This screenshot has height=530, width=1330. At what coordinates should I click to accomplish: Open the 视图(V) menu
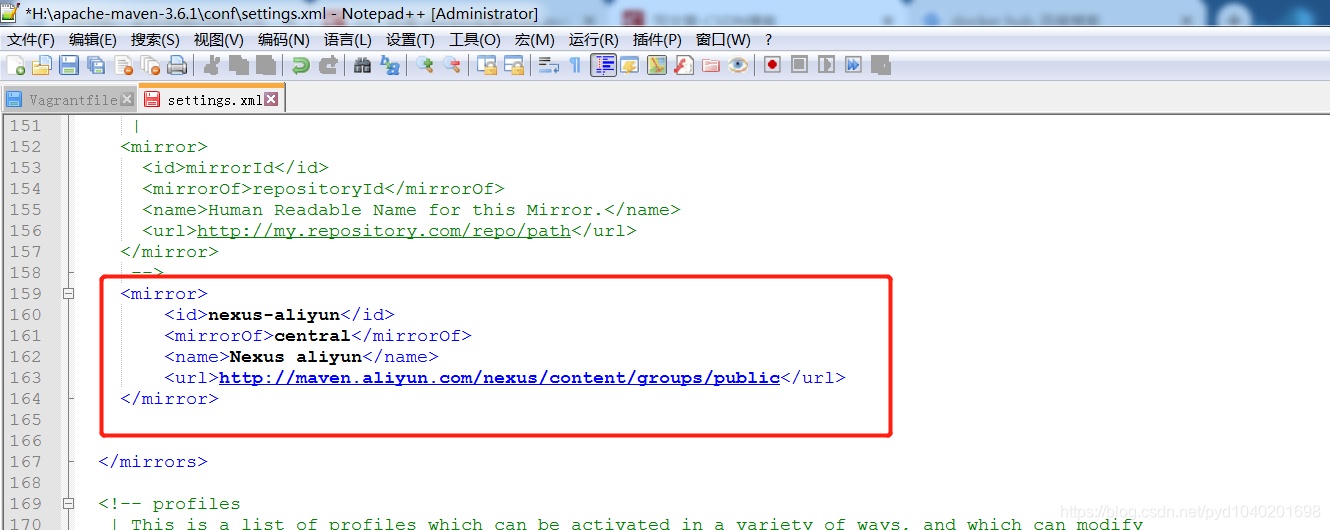coord(218,39)
